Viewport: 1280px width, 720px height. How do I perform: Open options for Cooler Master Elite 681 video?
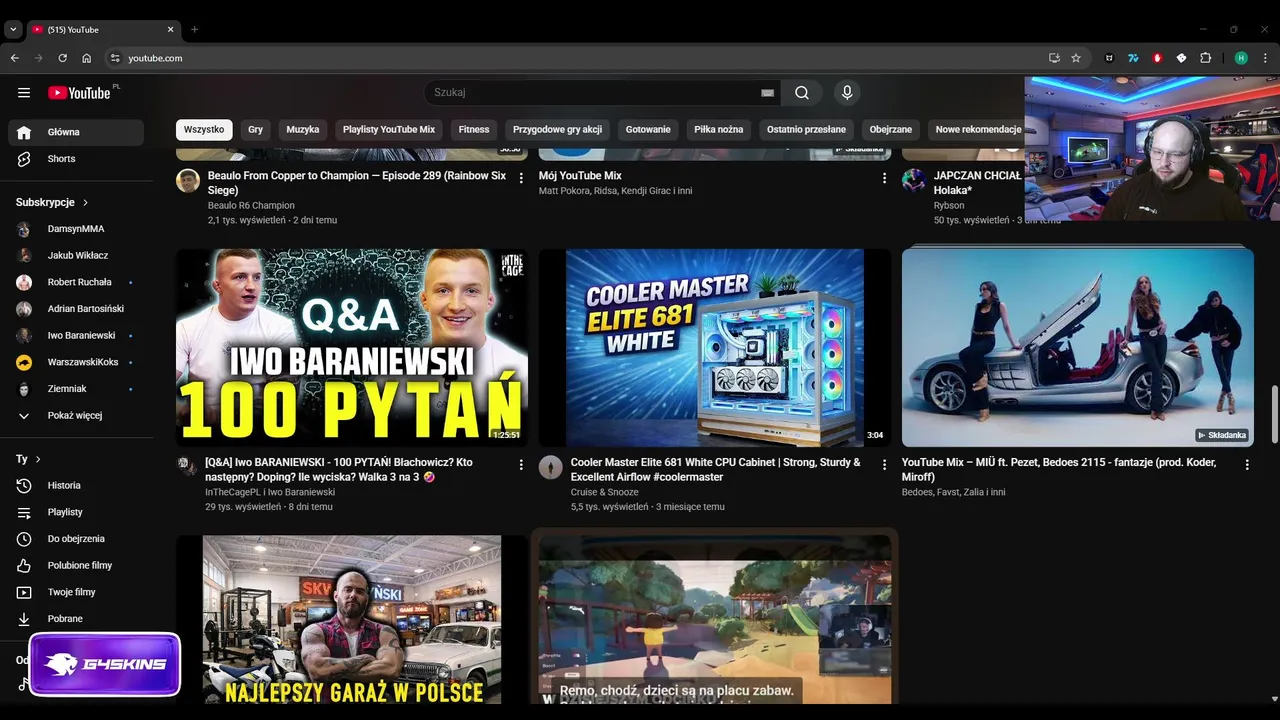point(884,465)
